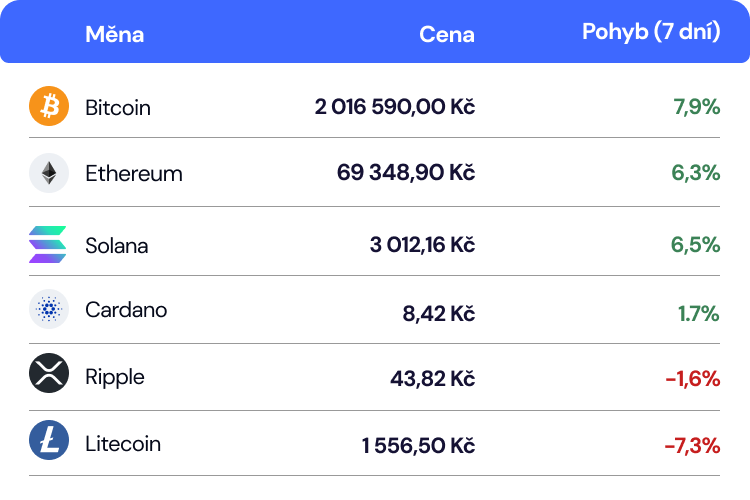The height and width of the screenshot is (500, 750).
Task: Select the Solana name label
Action: (116, 245)
